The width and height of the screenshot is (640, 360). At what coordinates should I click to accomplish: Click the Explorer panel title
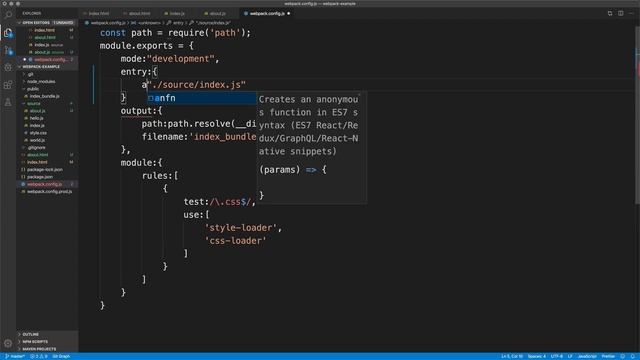[32, 13]
